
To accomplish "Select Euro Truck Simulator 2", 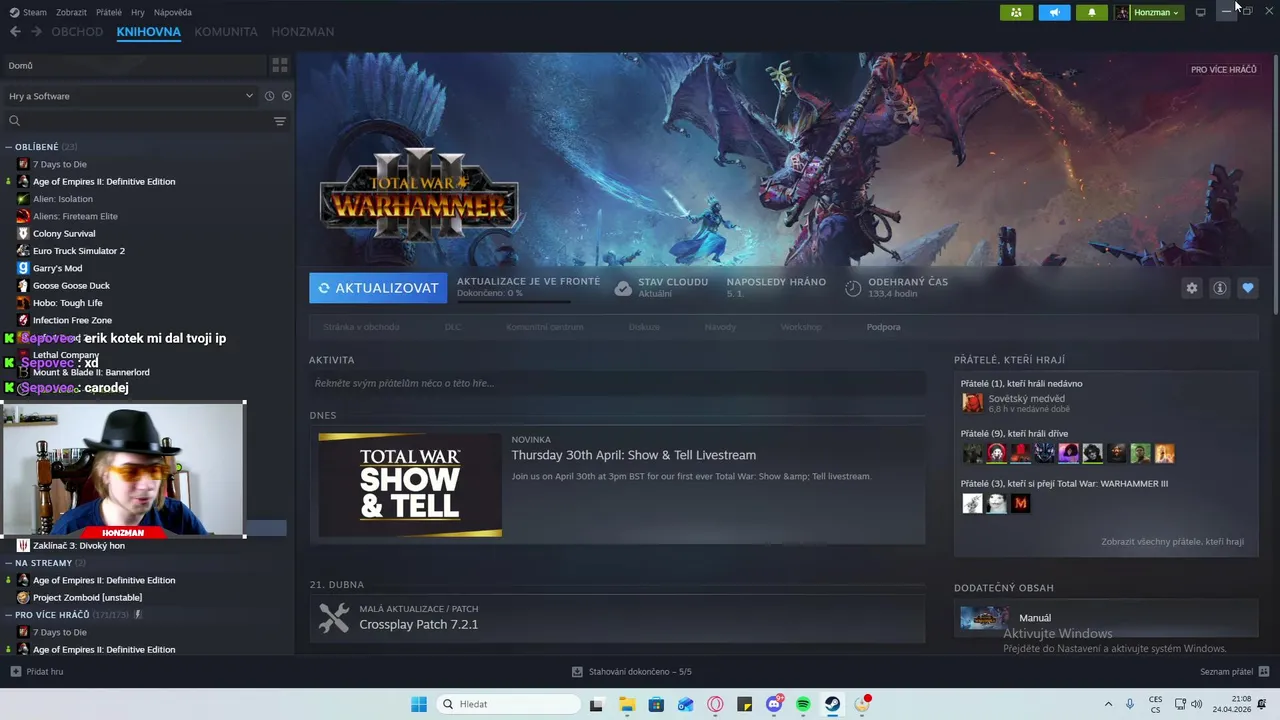I will click(x=79, y=251).
